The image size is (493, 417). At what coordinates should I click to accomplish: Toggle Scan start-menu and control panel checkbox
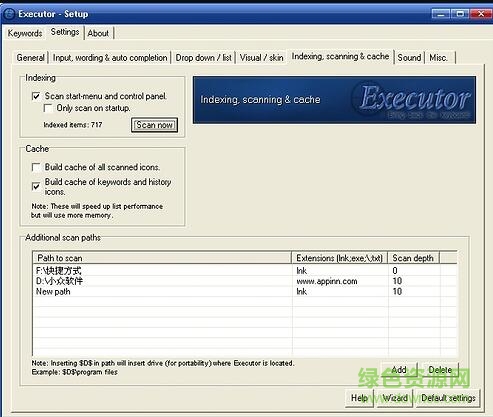tap(36, 96)
